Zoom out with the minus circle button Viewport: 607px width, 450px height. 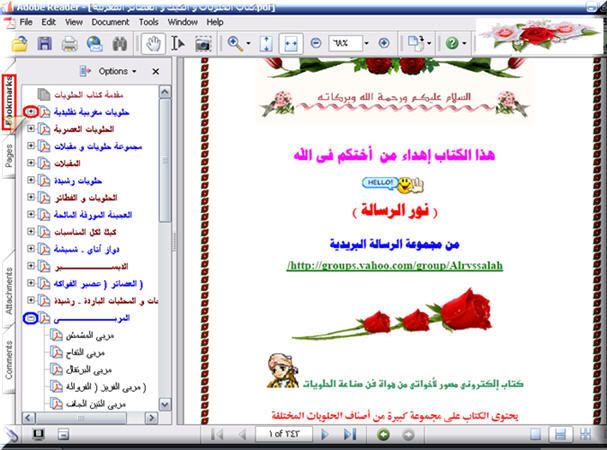316,43
